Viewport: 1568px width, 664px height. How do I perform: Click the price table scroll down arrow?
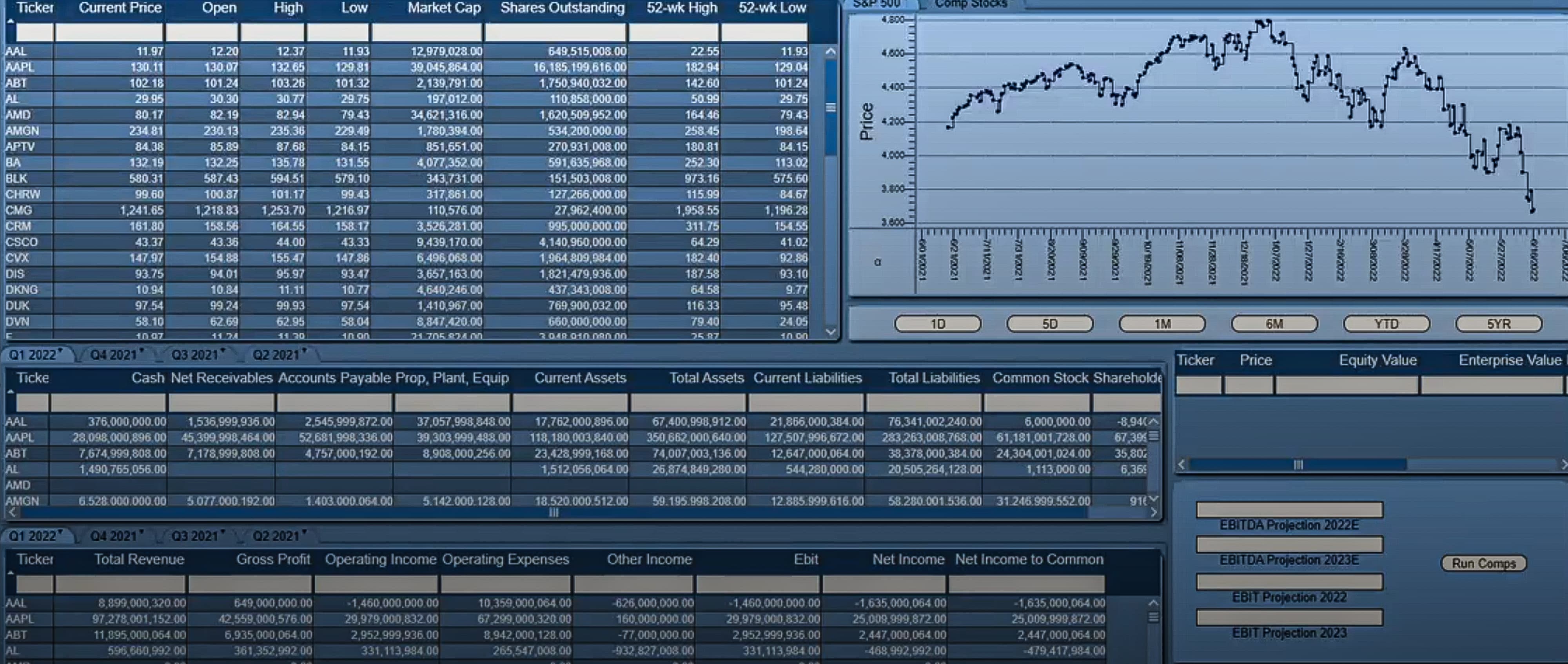(830, 332)
